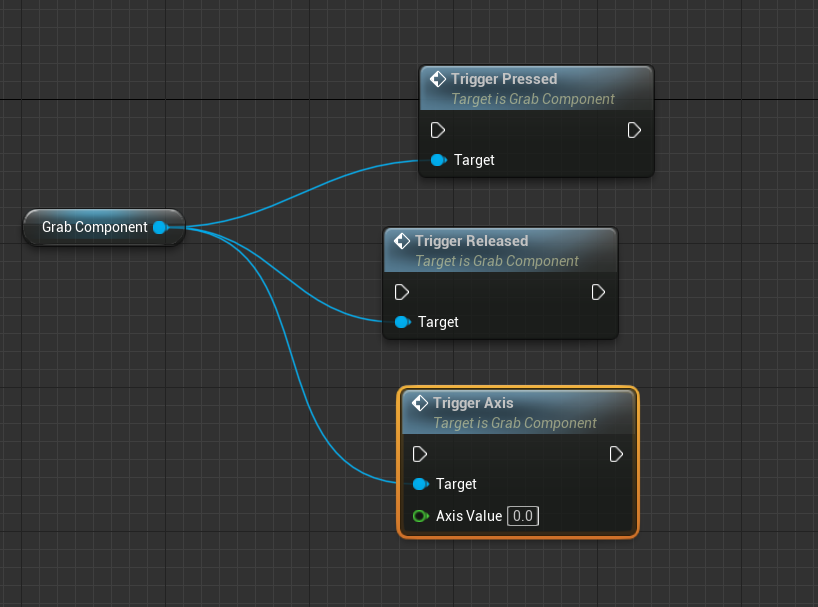Click 'Target is Grab Component' under Trigger Axis
This screenshot has height=607, width=818.
515,423
